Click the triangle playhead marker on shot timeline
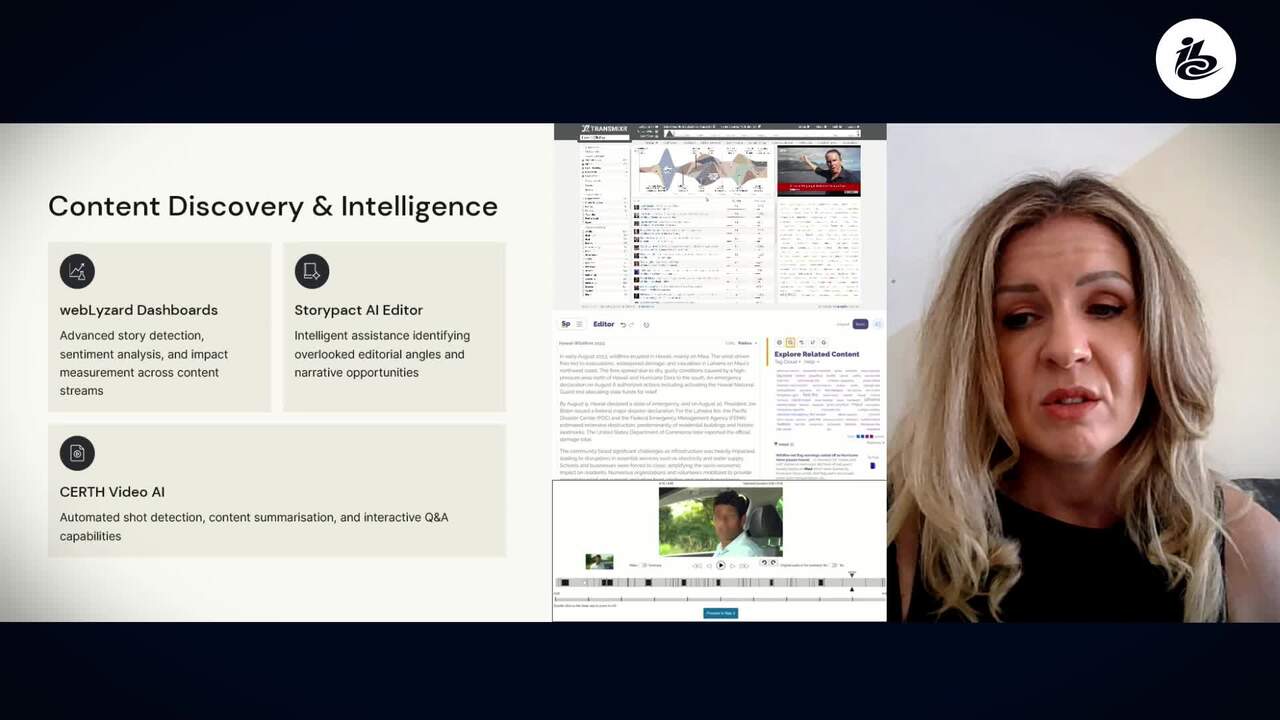The height and width of the screenshot is (720, 1280). click(x=852, y=574)
